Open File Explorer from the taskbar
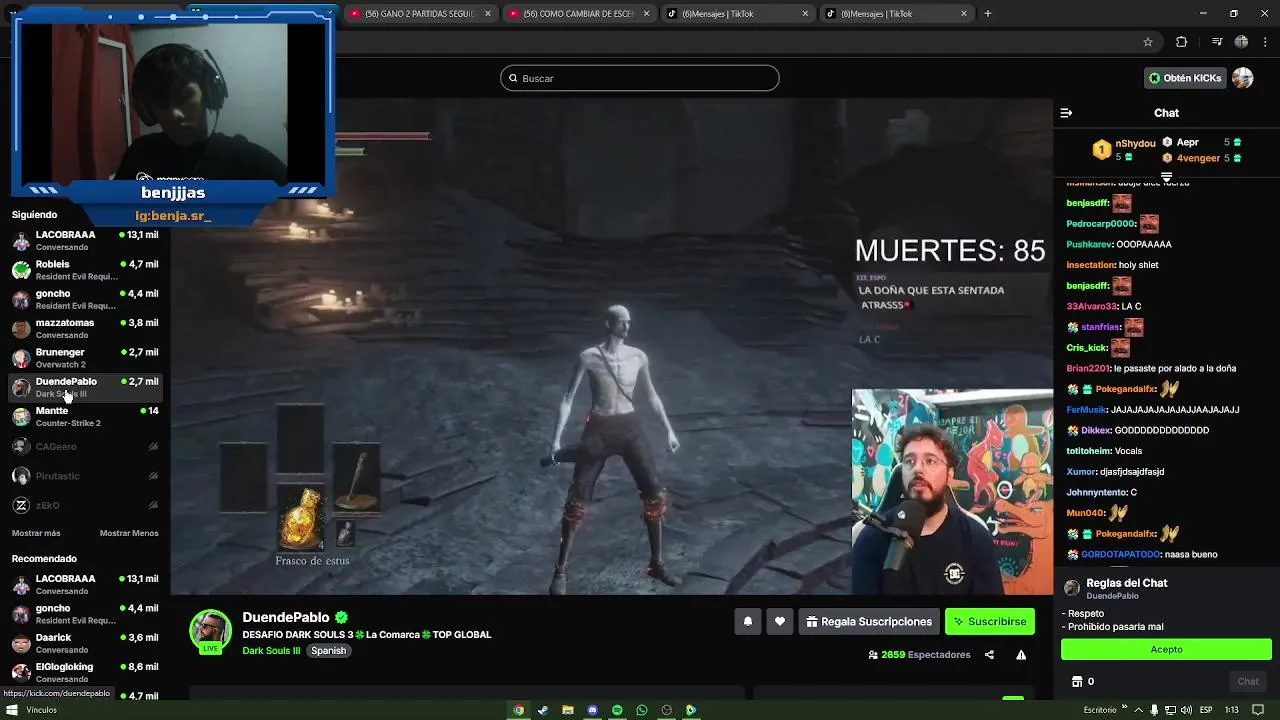This screenshot has height=720, width=1280. coord(568,710)
